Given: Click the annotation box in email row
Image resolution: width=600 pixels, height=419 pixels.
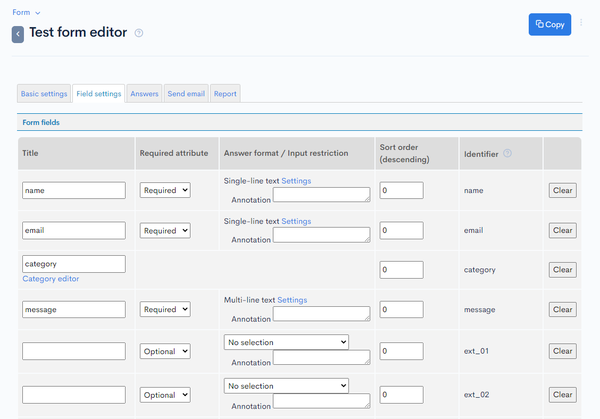Looking at the screenshot, I should click(321, 235).
